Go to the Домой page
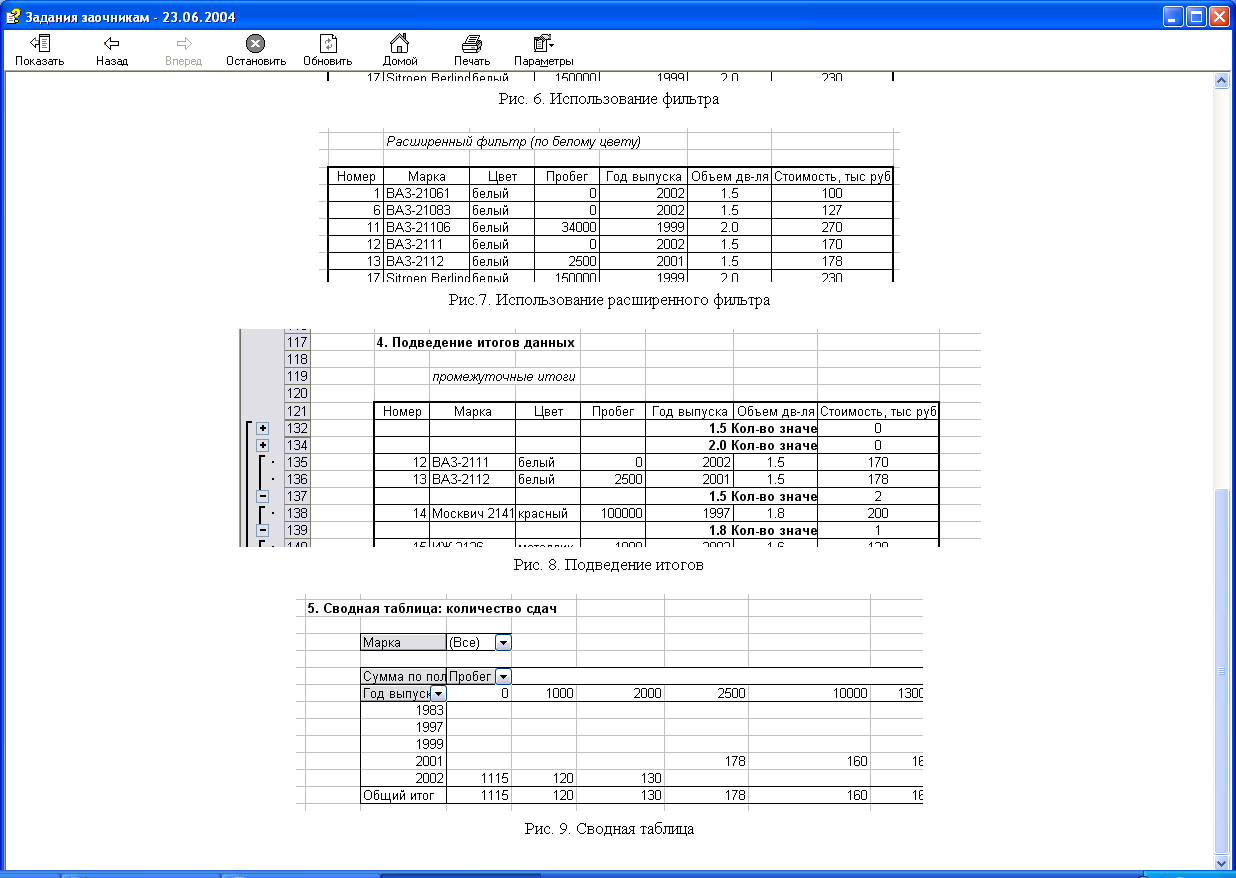This screenshot has width=1236, height=878. click(400, 50)
